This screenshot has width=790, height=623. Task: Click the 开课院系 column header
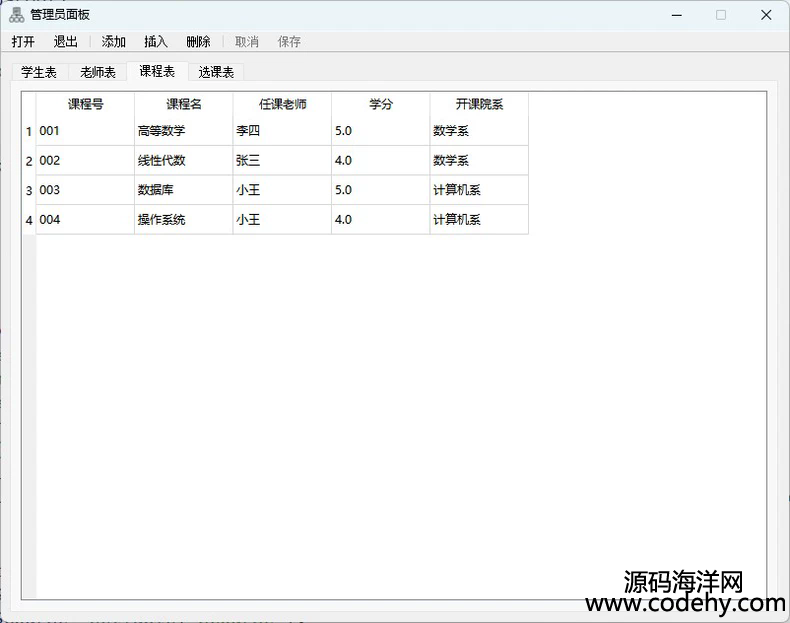tap(479, 104)
